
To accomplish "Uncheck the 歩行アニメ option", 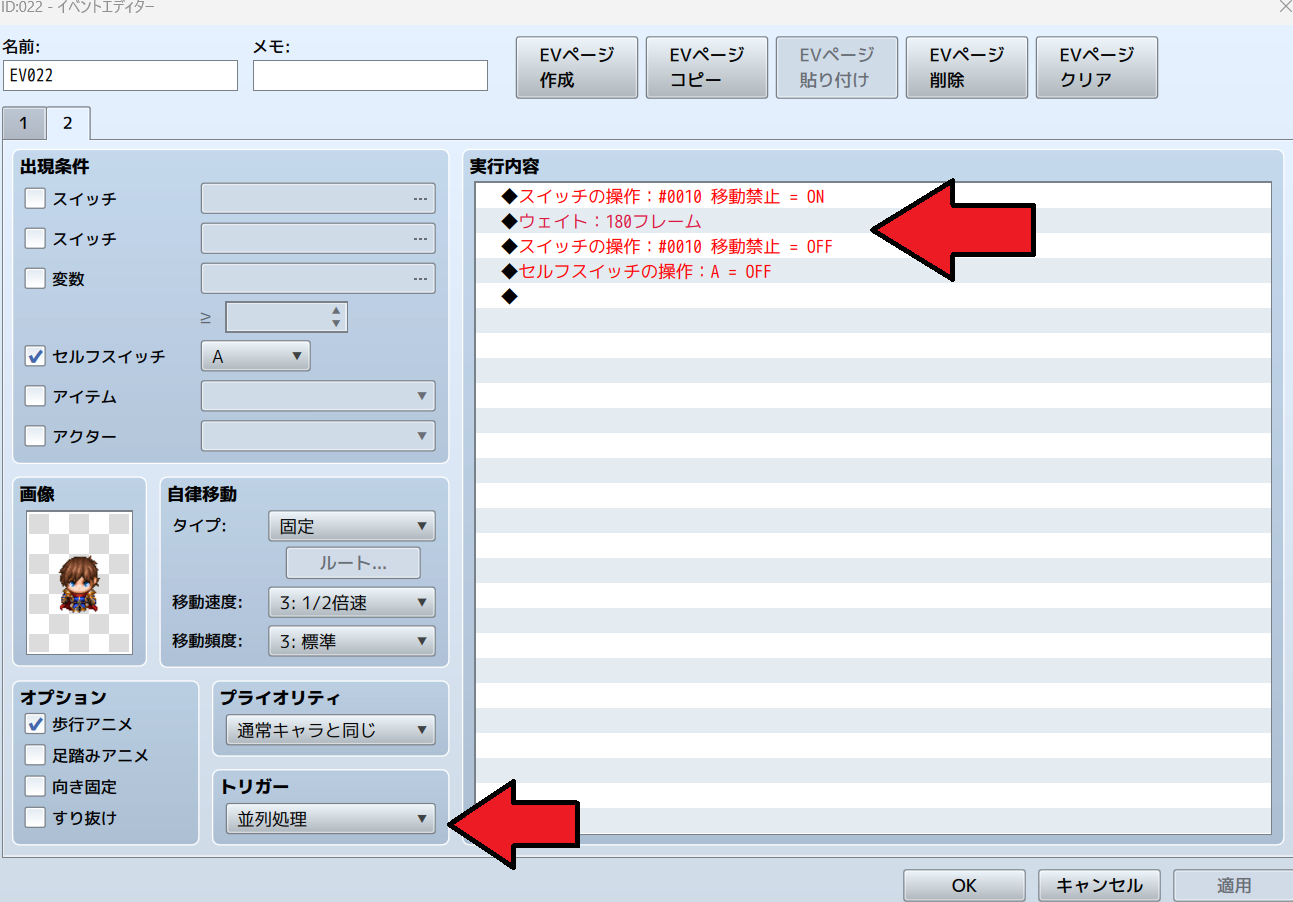I will (35, 724).
